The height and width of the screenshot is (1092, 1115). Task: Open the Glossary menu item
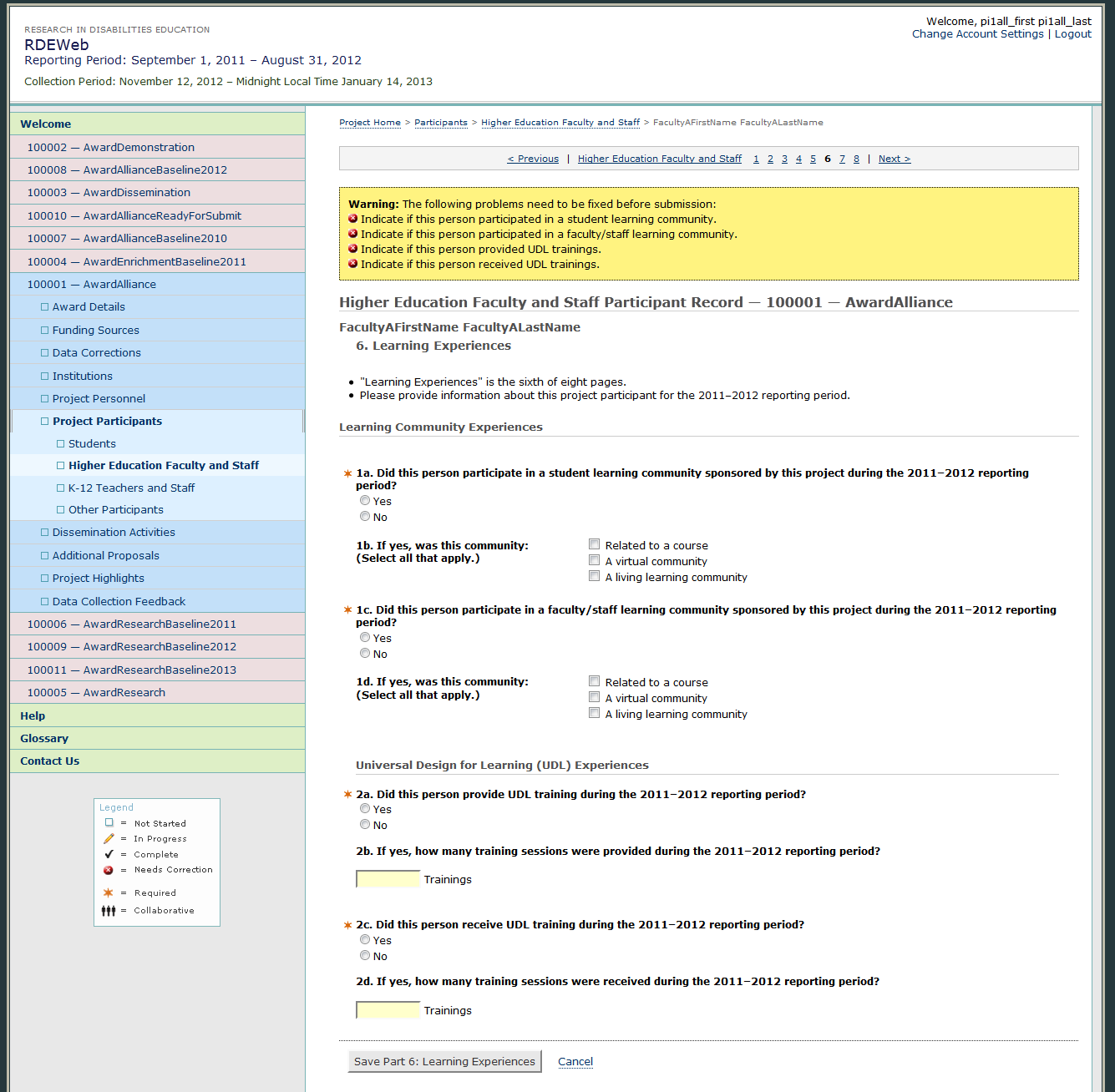(44, 739)
